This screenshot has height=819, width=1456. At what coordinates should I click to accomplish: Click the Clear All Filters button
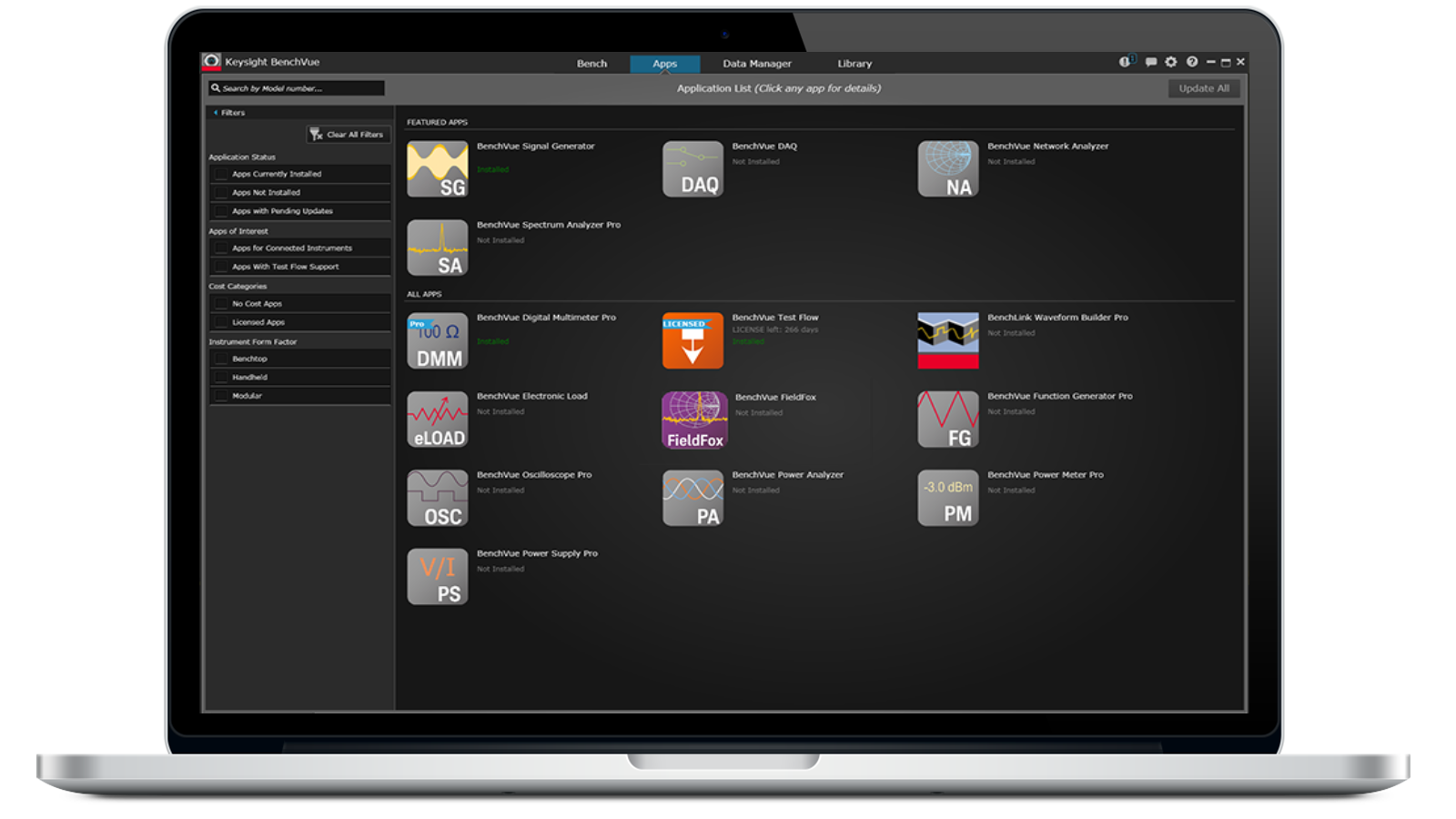pyautogui.click(x=347, y=135)
